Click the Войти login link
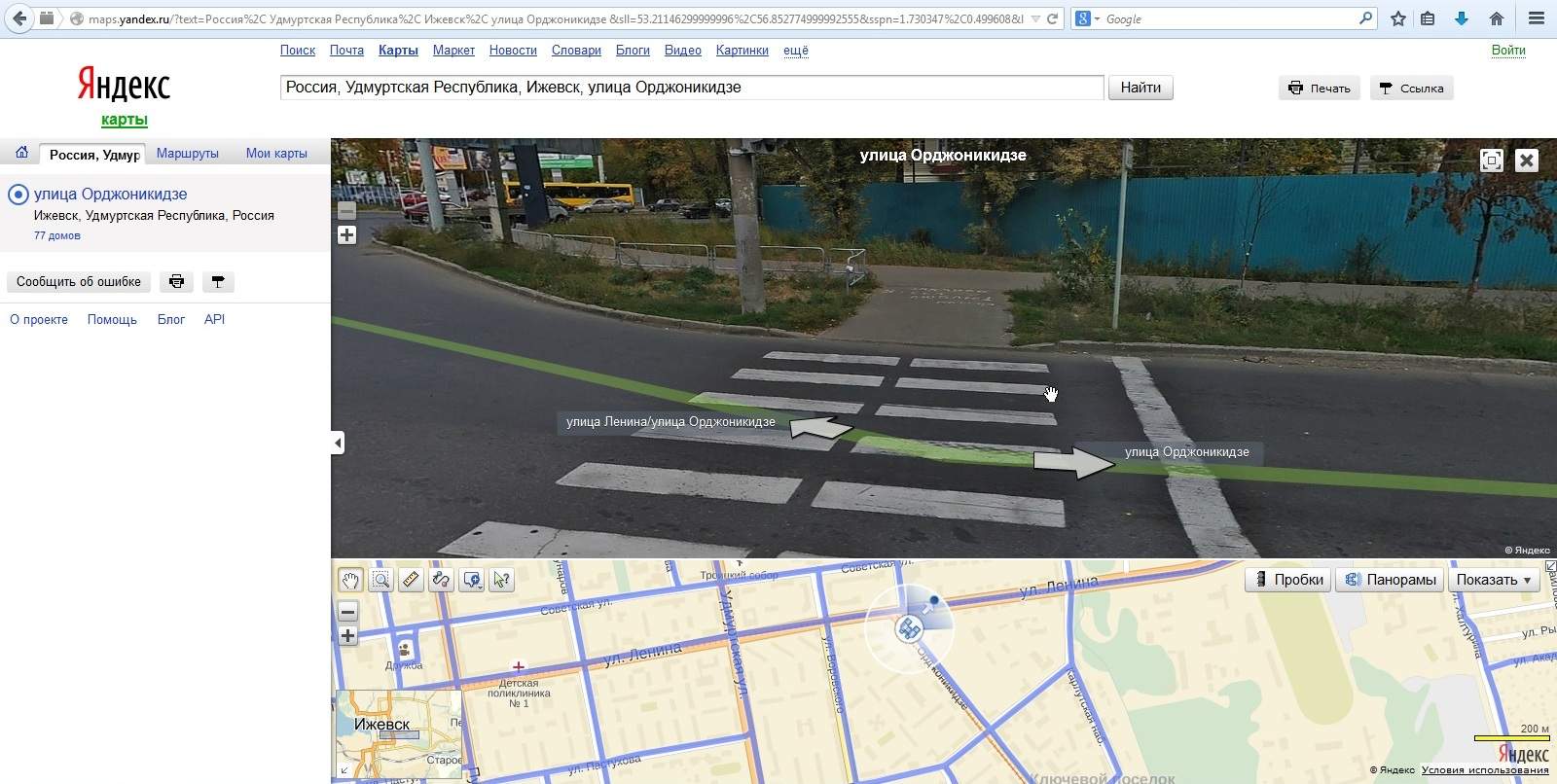This screenshot has height=784, width=1557. (x=1508, y=51)
